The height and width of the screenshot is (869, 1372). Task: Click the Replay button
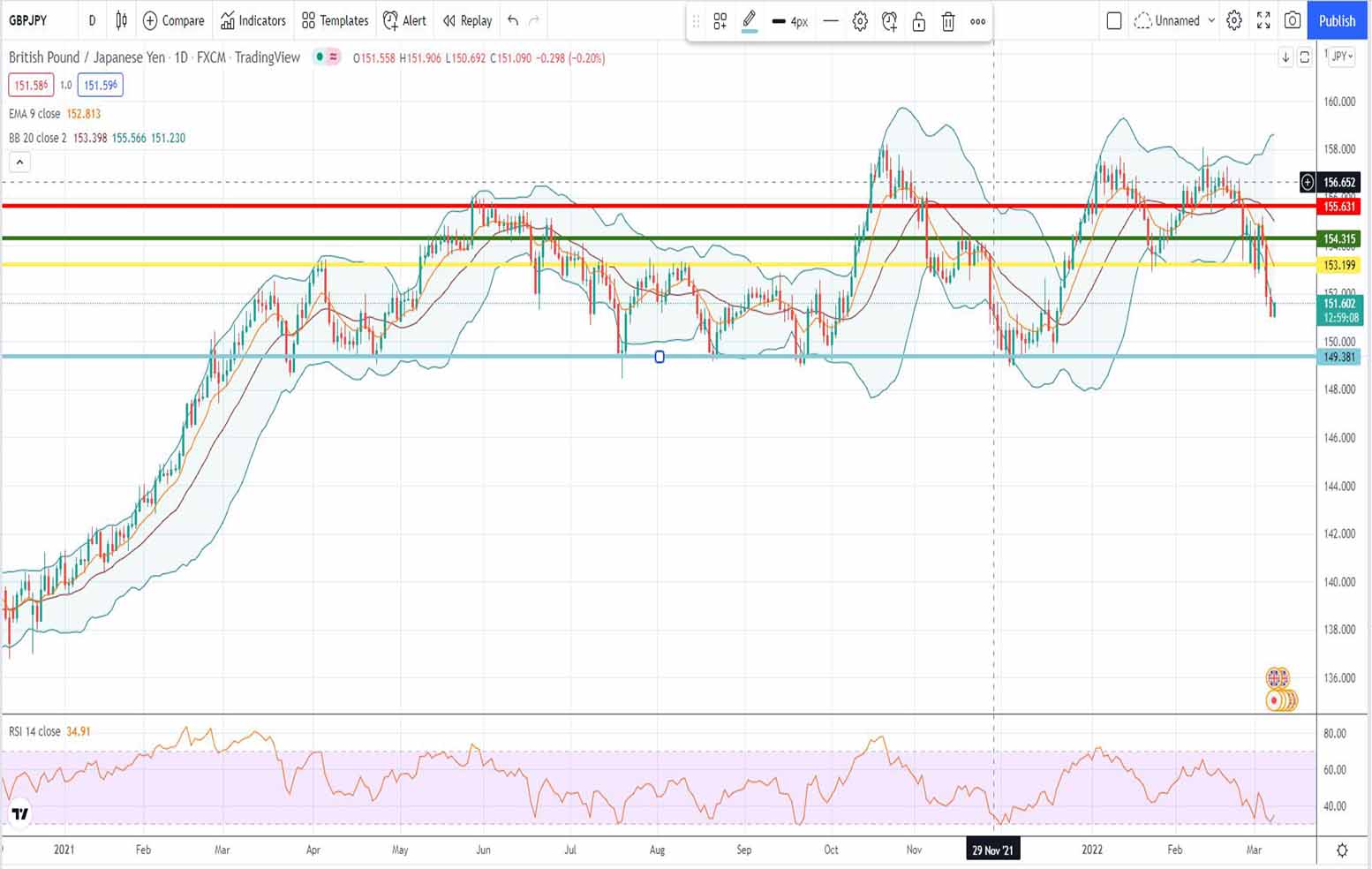467,20
